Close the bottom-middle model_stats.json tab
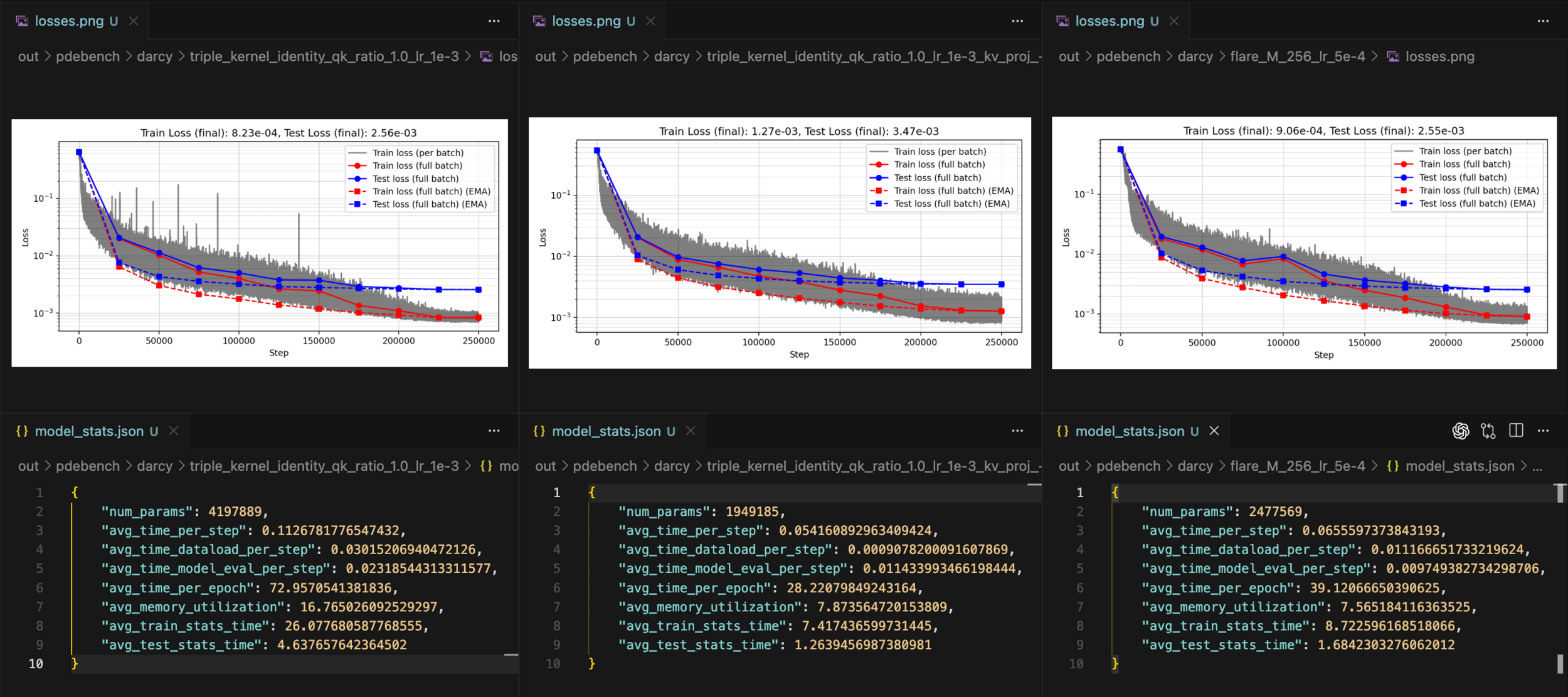The height and width of the screenshot is (697, 1568). pos(691,431)
